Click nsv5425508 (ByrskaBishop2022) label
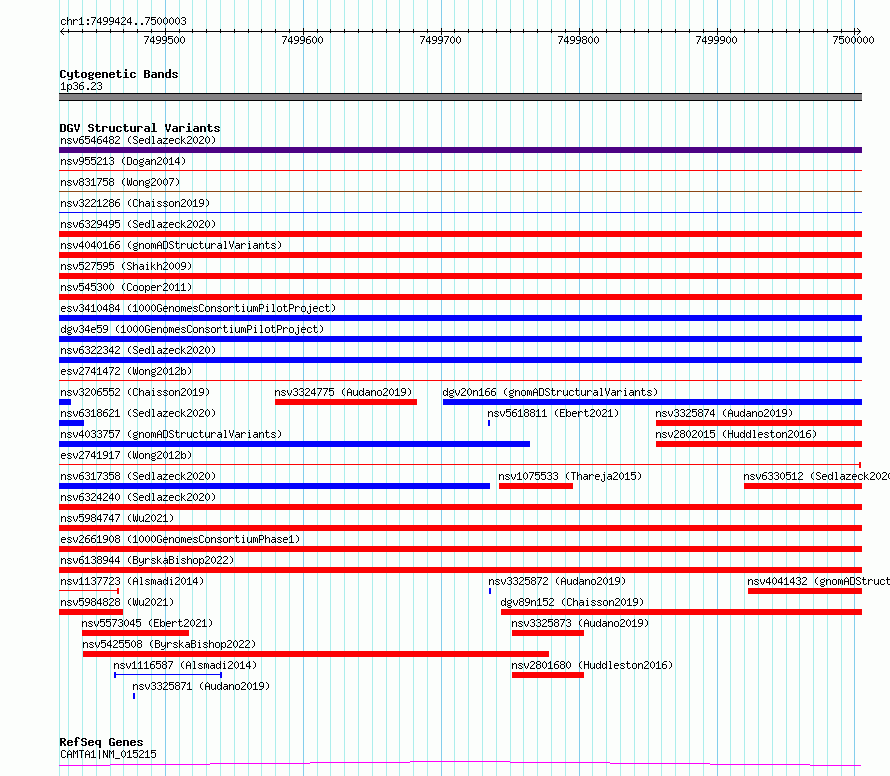The height and width of the screenshot is (776, 890). point(169,644)
